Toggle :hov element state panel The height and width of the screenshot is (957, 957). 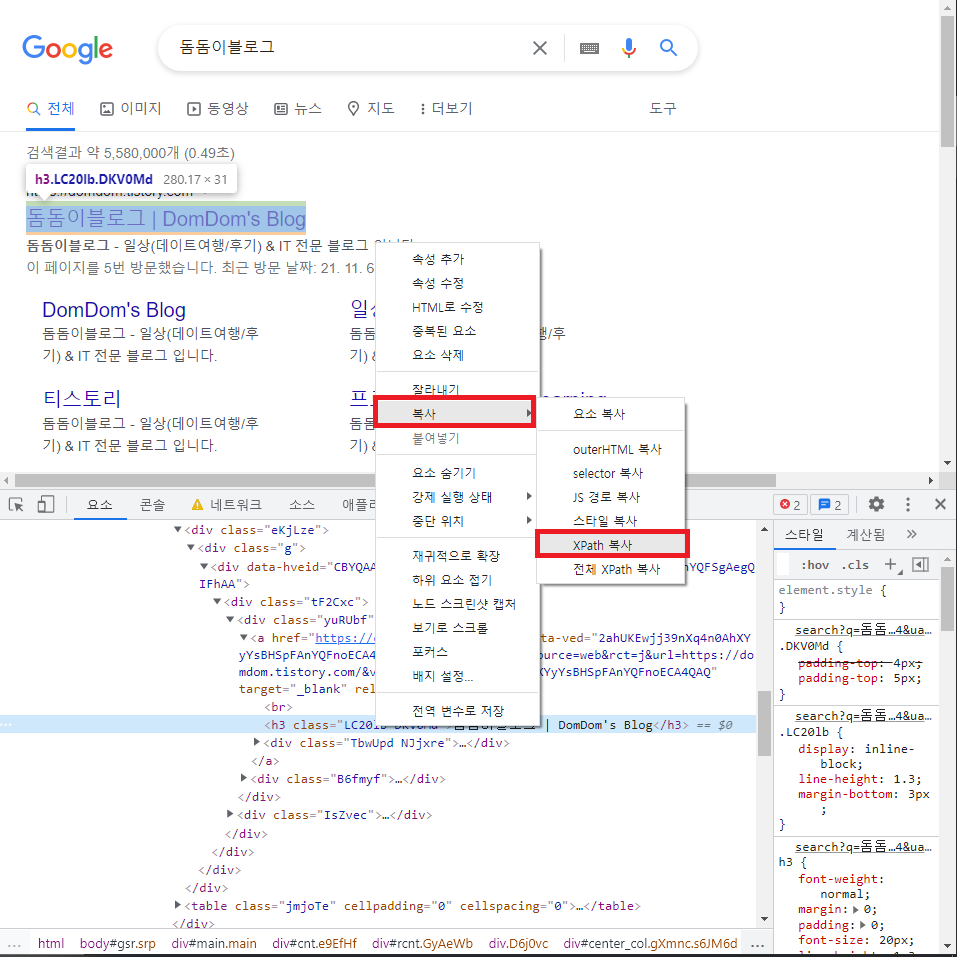point(814,565)
